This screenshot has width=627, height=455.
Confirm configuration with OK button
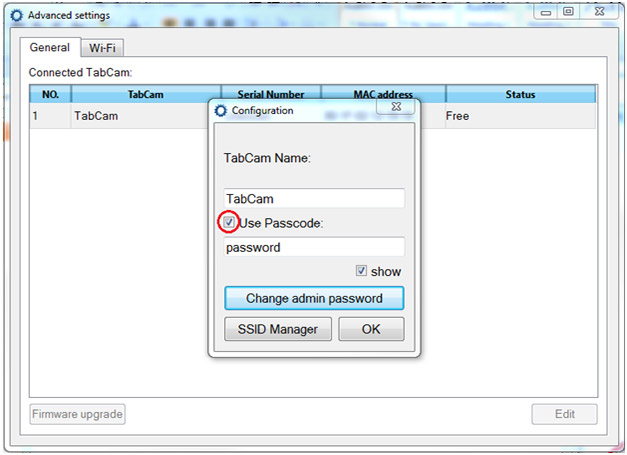(x=371, y=329)
